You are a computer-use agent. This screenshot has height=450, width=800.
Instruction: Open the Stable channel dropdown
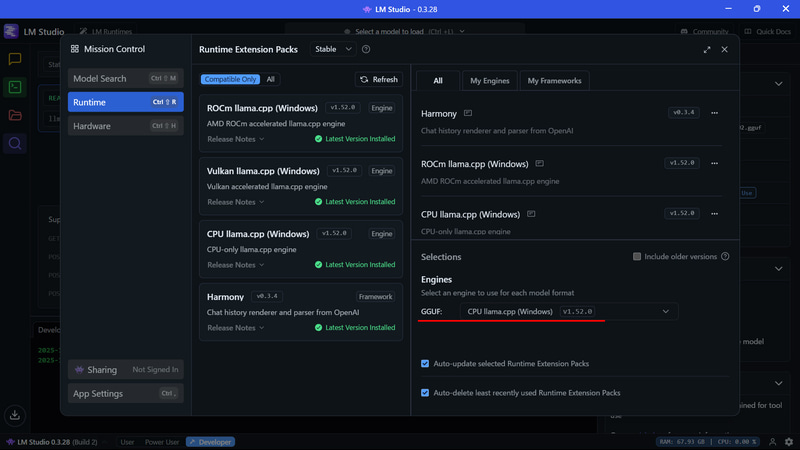pyautogui.click(x=333, y=49)
